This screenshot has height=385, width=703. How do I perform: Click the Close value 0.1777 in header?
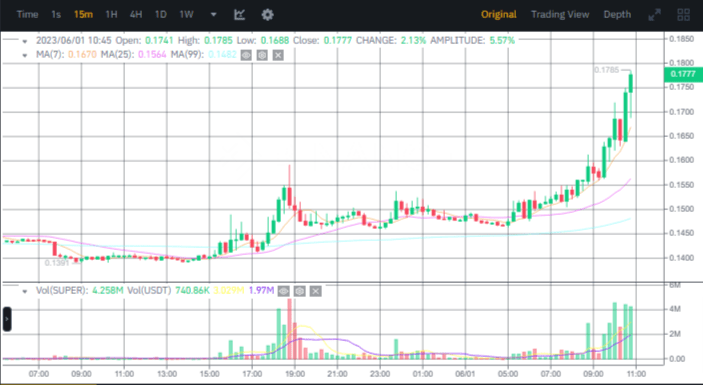click(338, 40)
